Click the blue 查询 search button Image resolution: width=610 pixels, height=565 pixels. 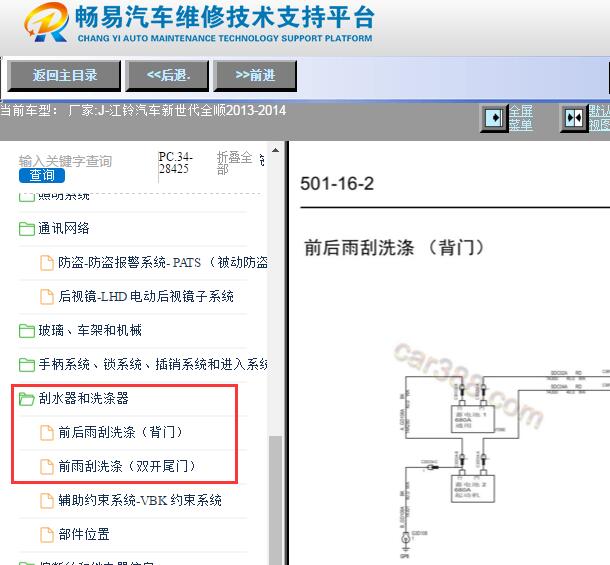point(42,175)
